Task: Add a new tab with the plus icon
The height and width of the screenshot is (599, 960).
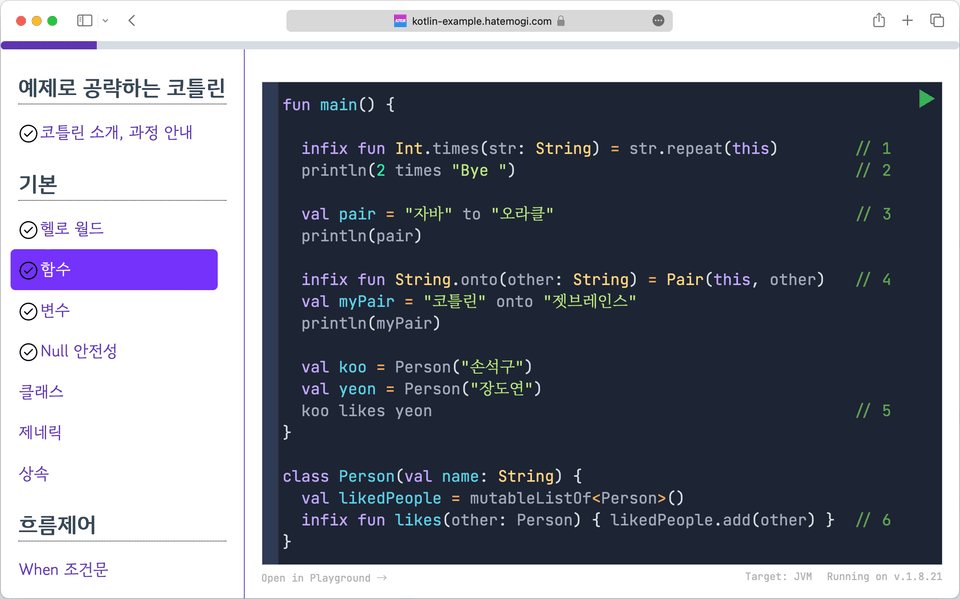Action: 907,21
